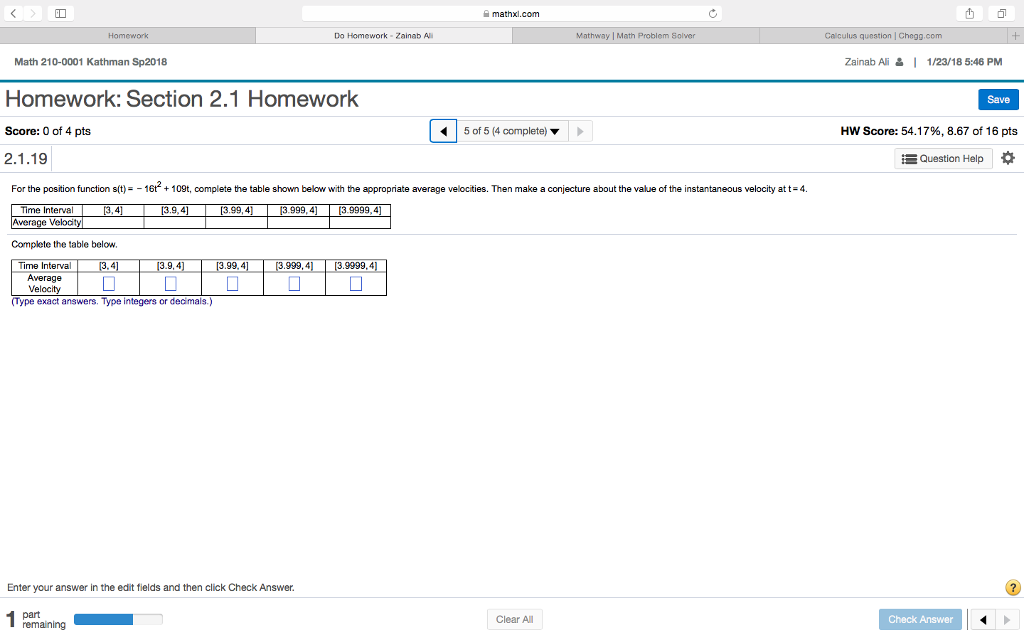This screenshot has width=1024, height=640.
Task: Click the tab overview icon top right
Action: pos(1003,12)
